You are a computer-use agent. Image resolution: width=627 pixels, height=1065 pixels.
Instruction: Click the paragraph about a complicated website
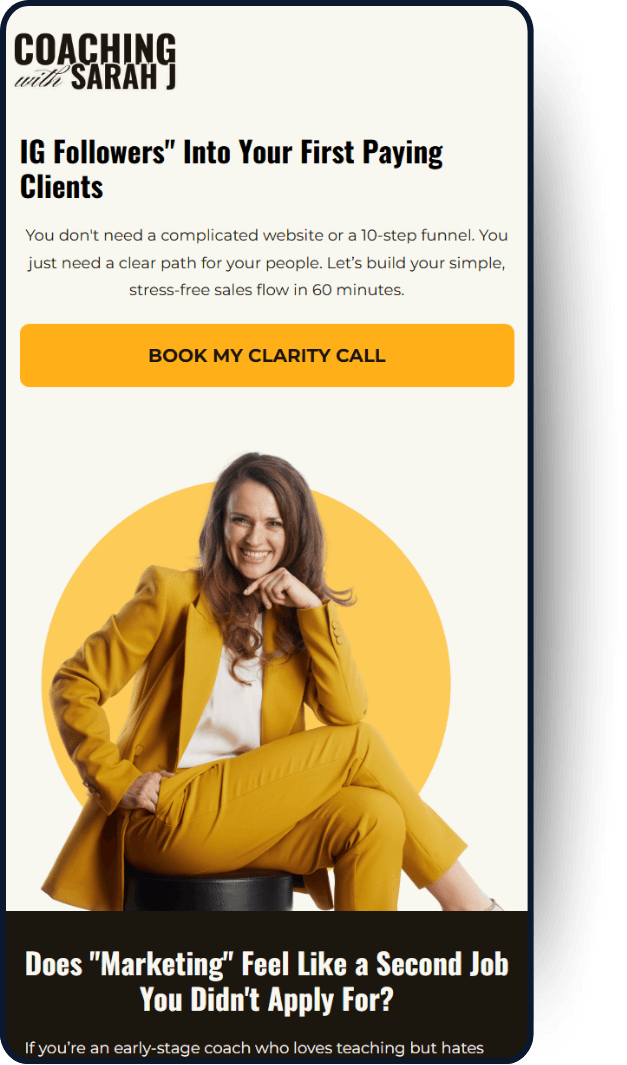(x=267, y=262)
